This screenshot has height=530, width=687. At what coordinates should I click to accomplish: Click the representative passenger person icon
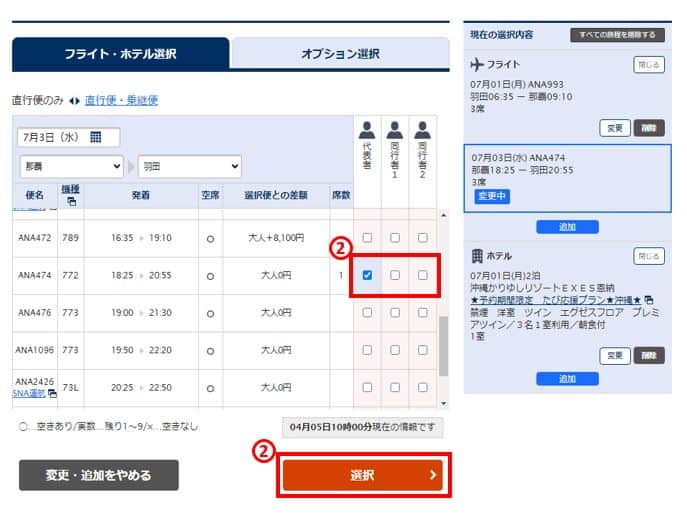[x=367, y=128]
